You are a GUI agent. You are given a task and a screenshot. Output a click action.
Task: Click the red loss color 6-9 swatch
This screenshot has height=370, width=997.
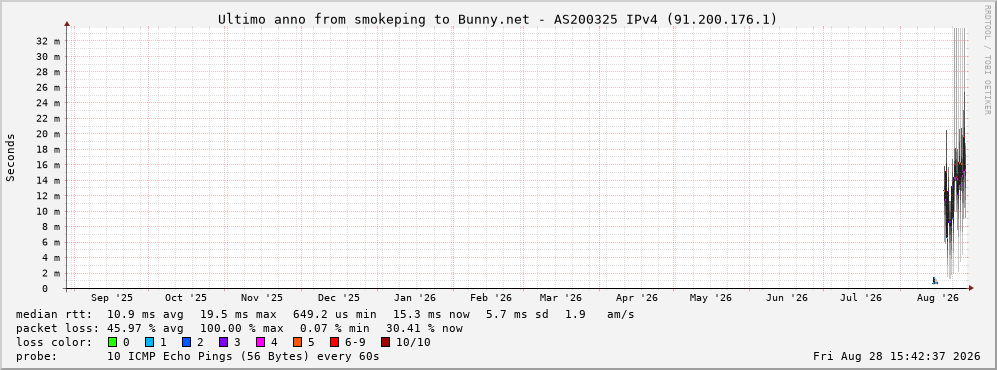point(334,342)
